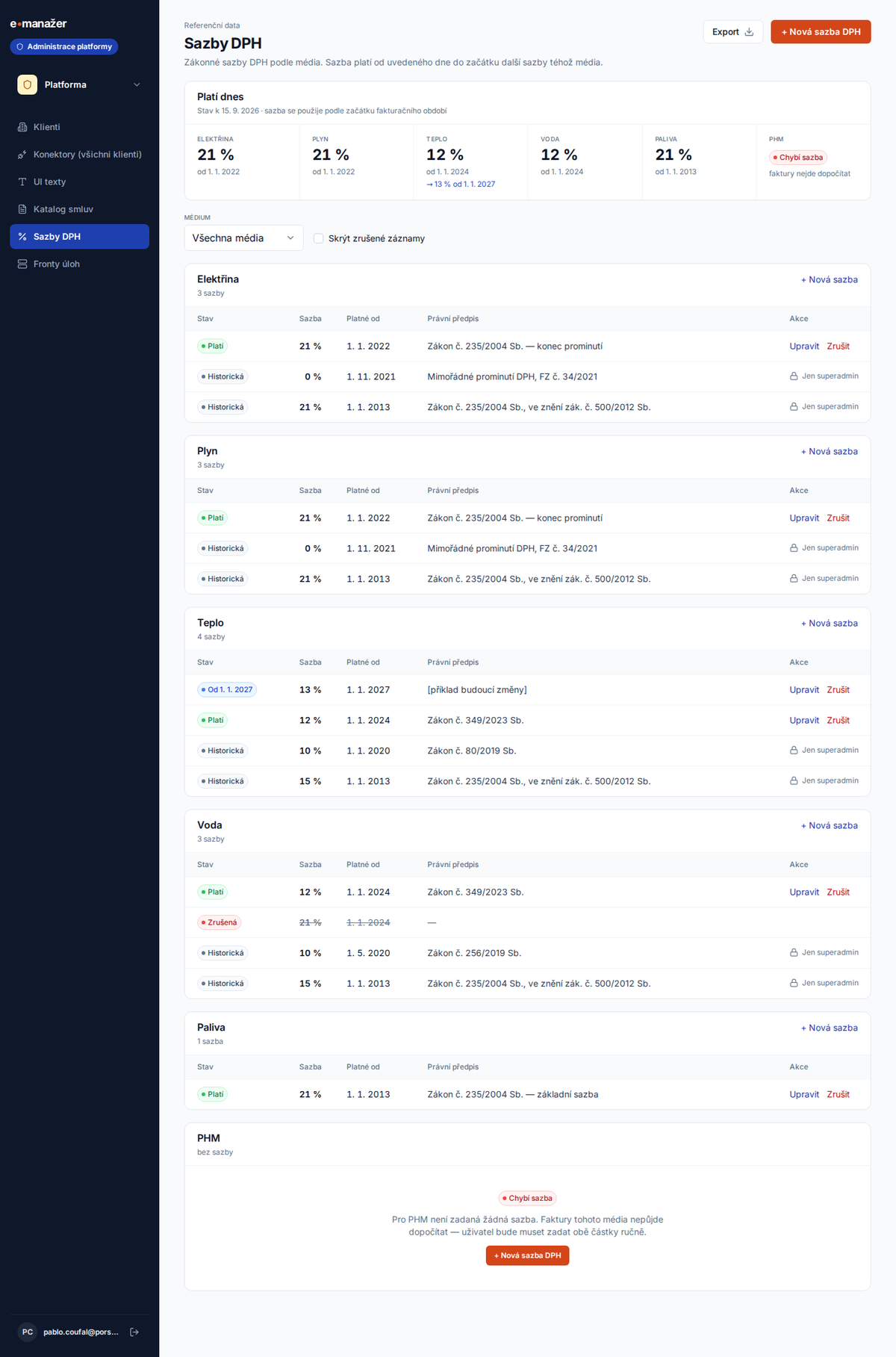Screen dimensions: 896x1357
Task: Click Upravit in Voda's Platí row
Action: coord(804,892)
